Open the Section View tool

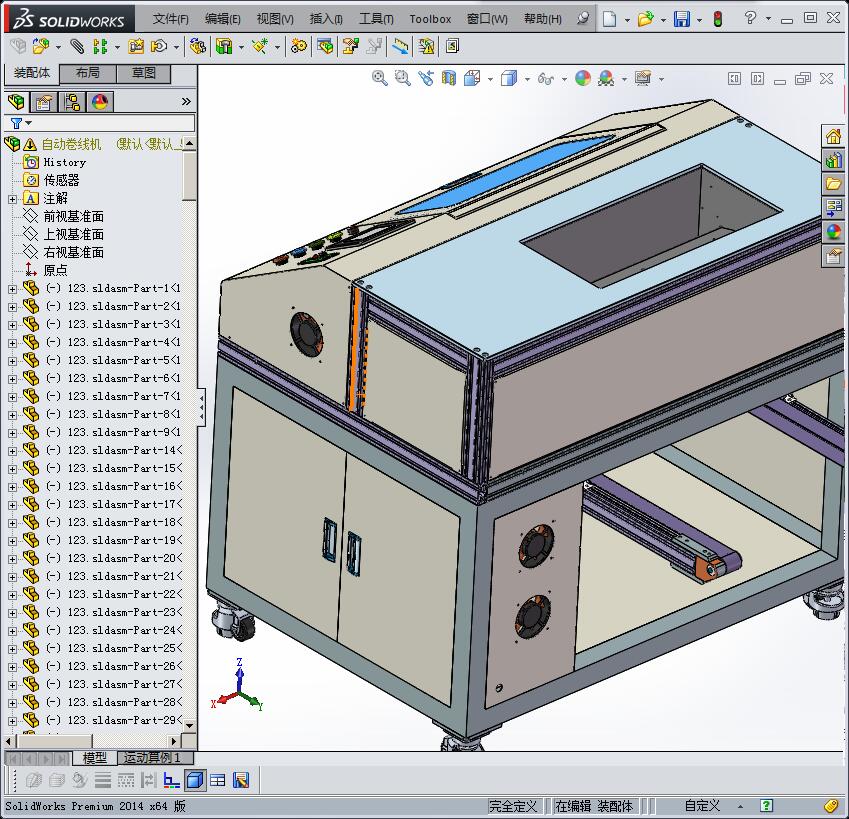447,78
